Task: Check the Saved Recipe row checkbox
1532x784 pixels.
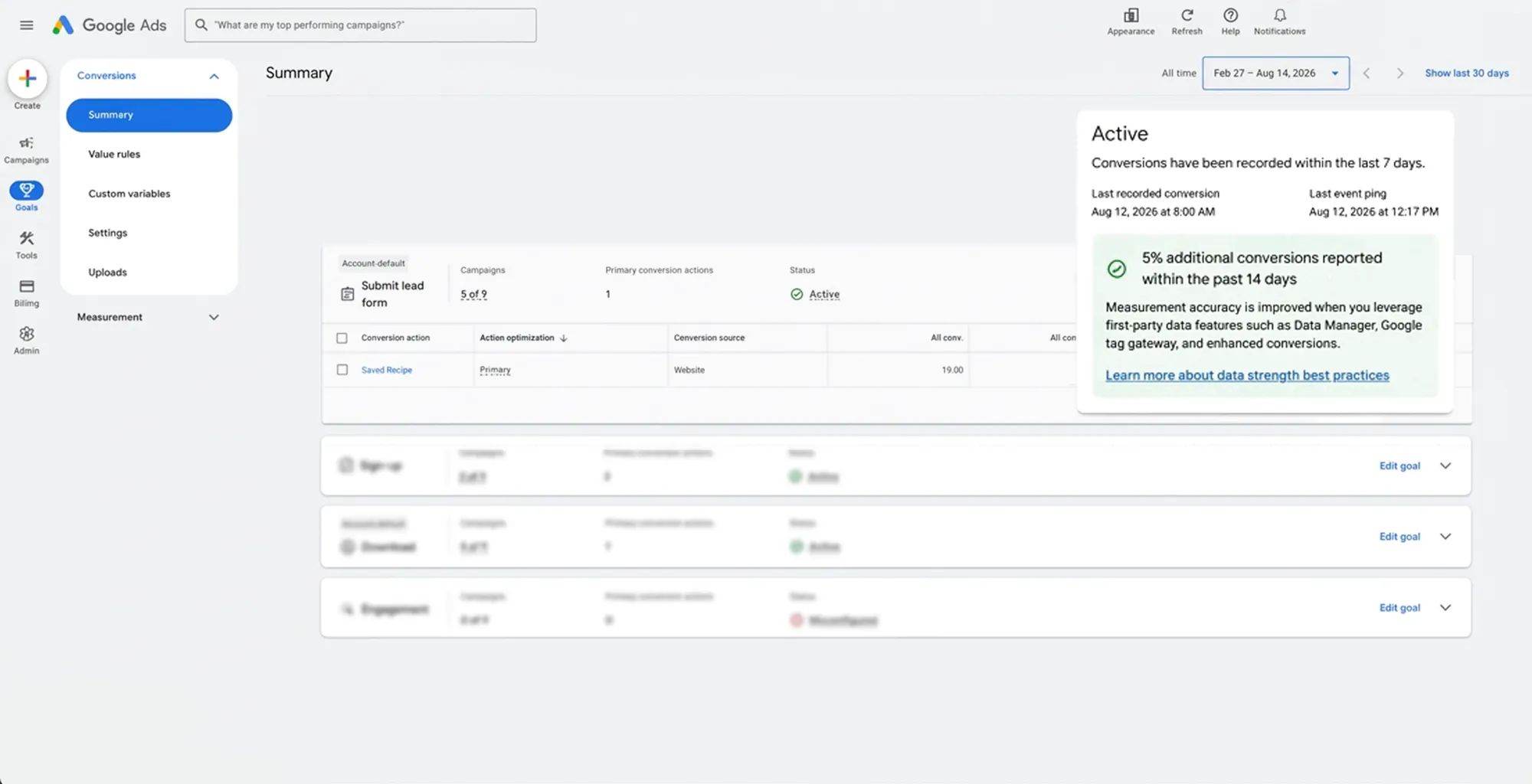Action: (342, 370)
